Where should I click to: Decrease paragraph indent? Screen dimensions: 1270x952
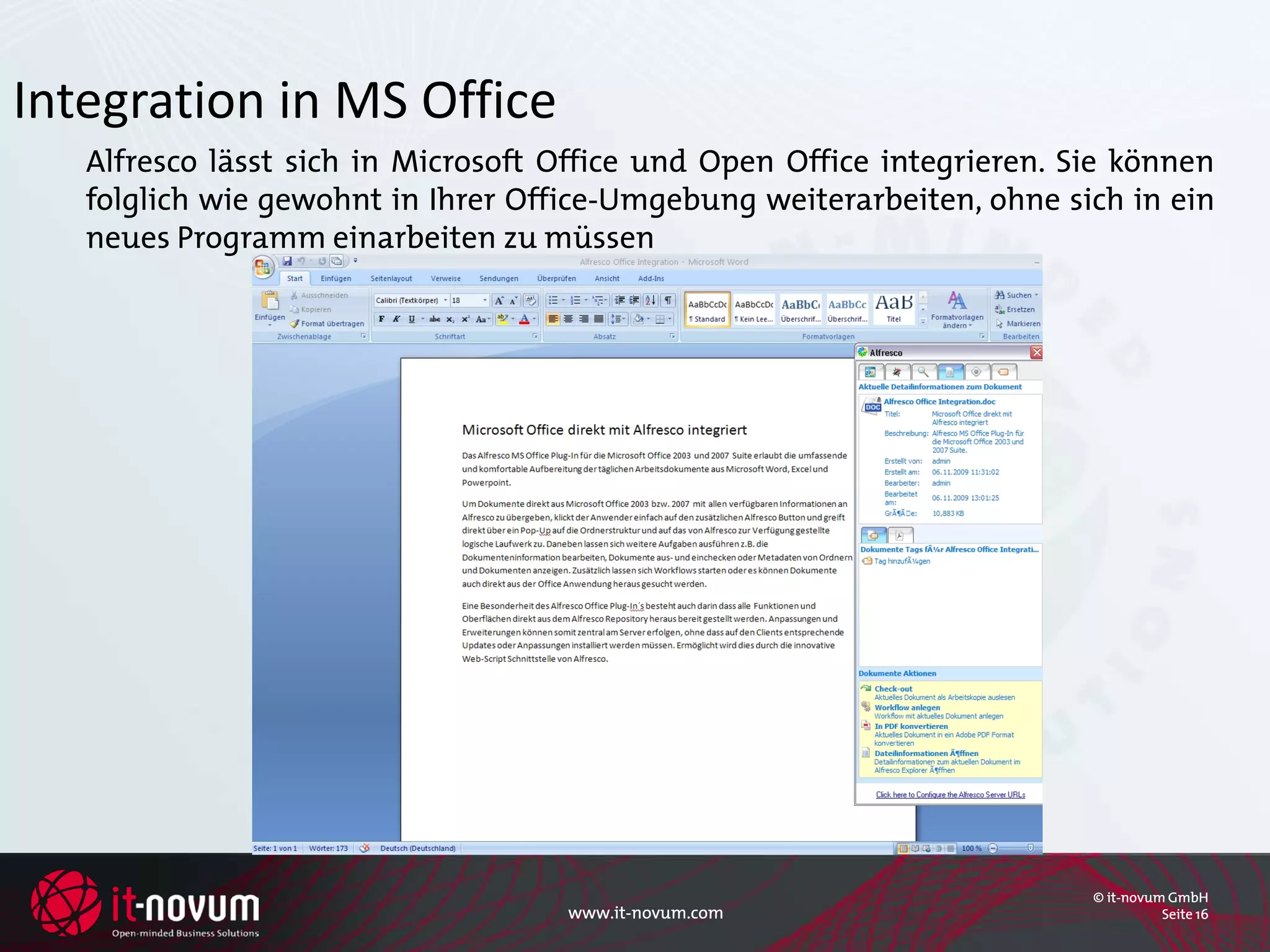[619, 301]
